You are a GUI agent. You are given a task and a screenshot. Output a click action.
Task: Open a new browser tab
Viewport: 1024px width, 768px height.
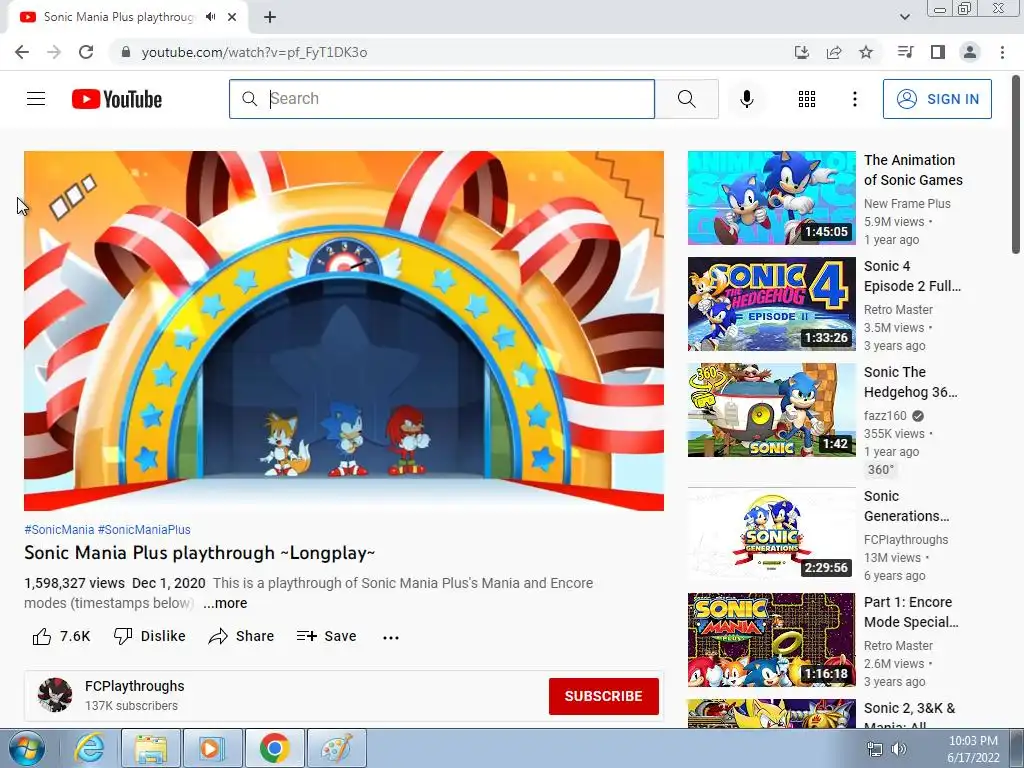click(270, 17)
